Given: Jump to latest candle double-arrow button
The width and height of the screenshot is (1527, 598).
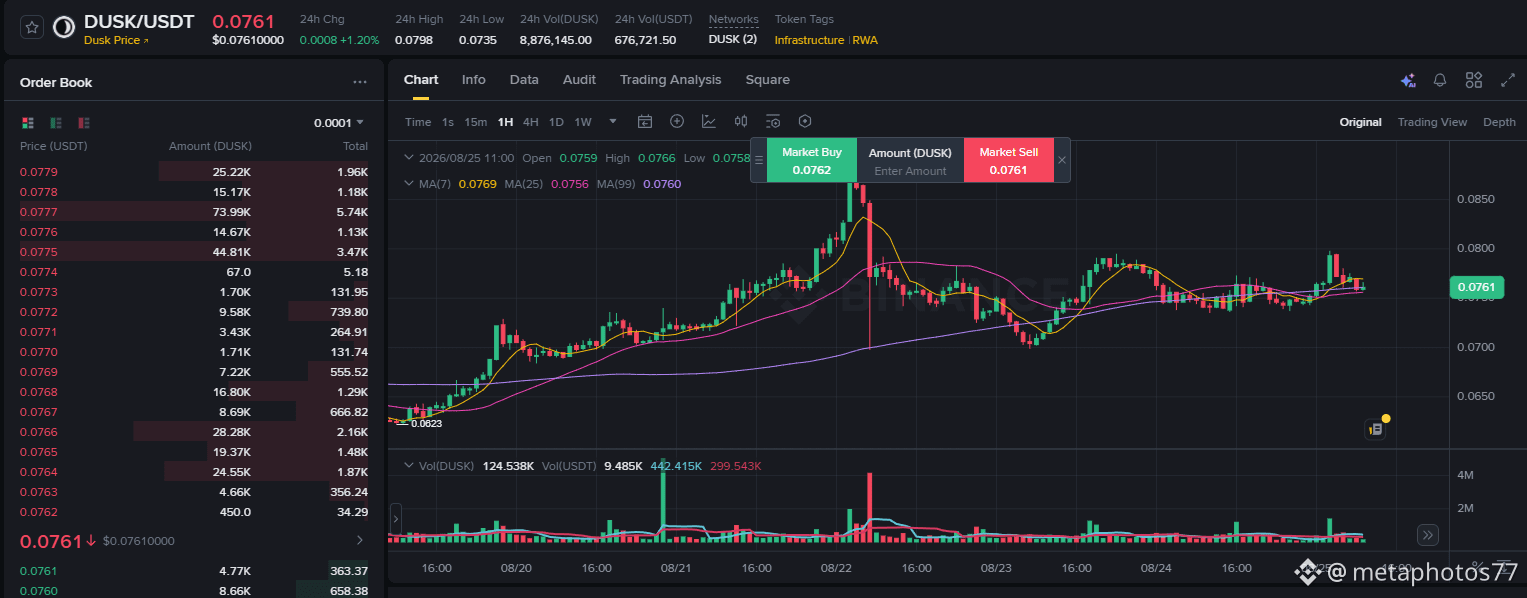Looking at the screenshot, I should click(x=1428, y=535).
